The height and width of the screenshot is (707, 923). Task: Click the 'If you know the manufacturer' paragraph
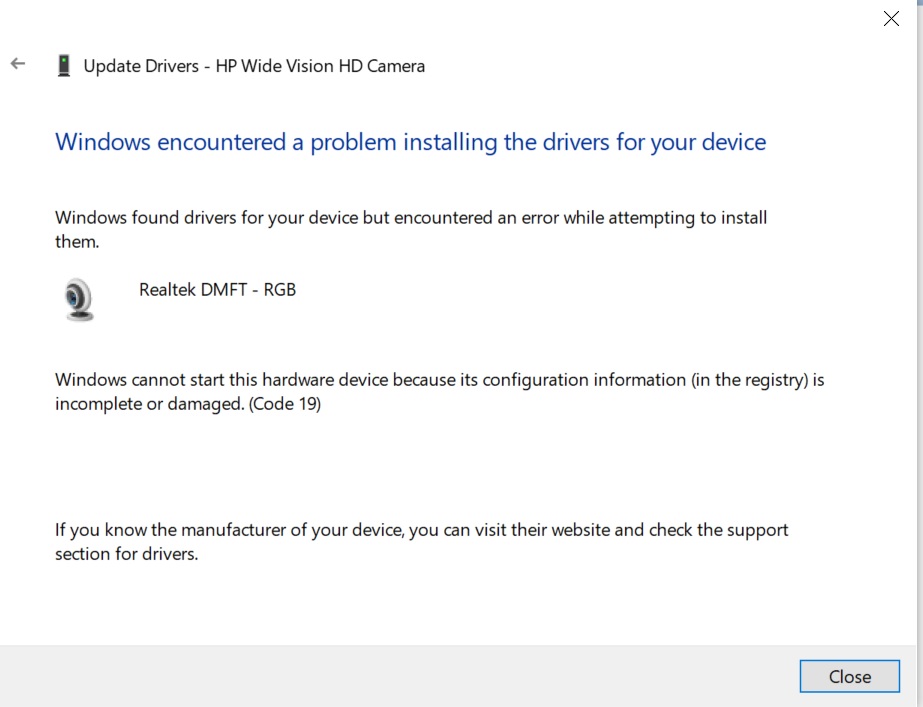421,542
